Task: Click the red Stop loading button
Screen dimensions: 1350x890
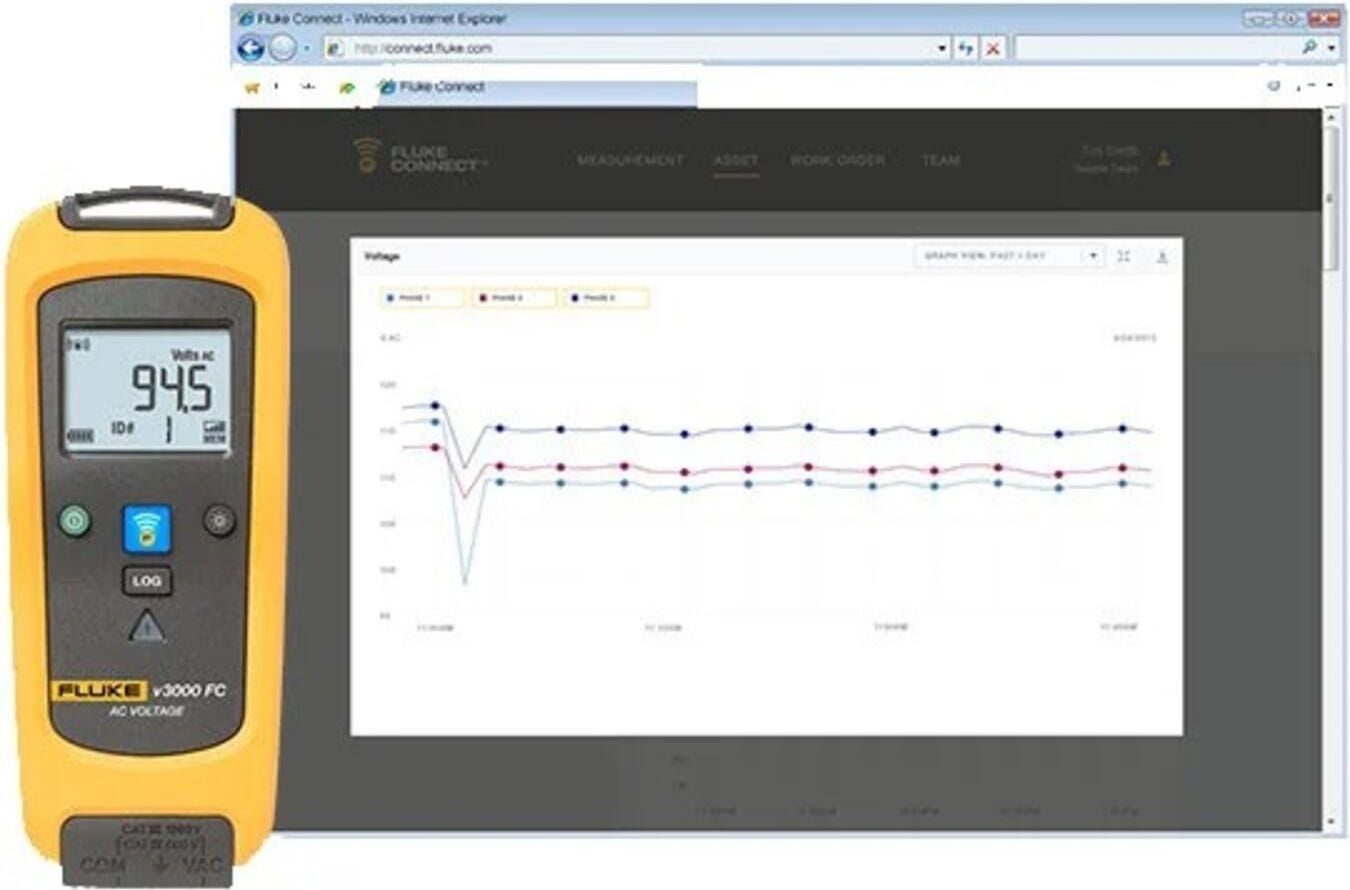Action: [x=992, y=48]
